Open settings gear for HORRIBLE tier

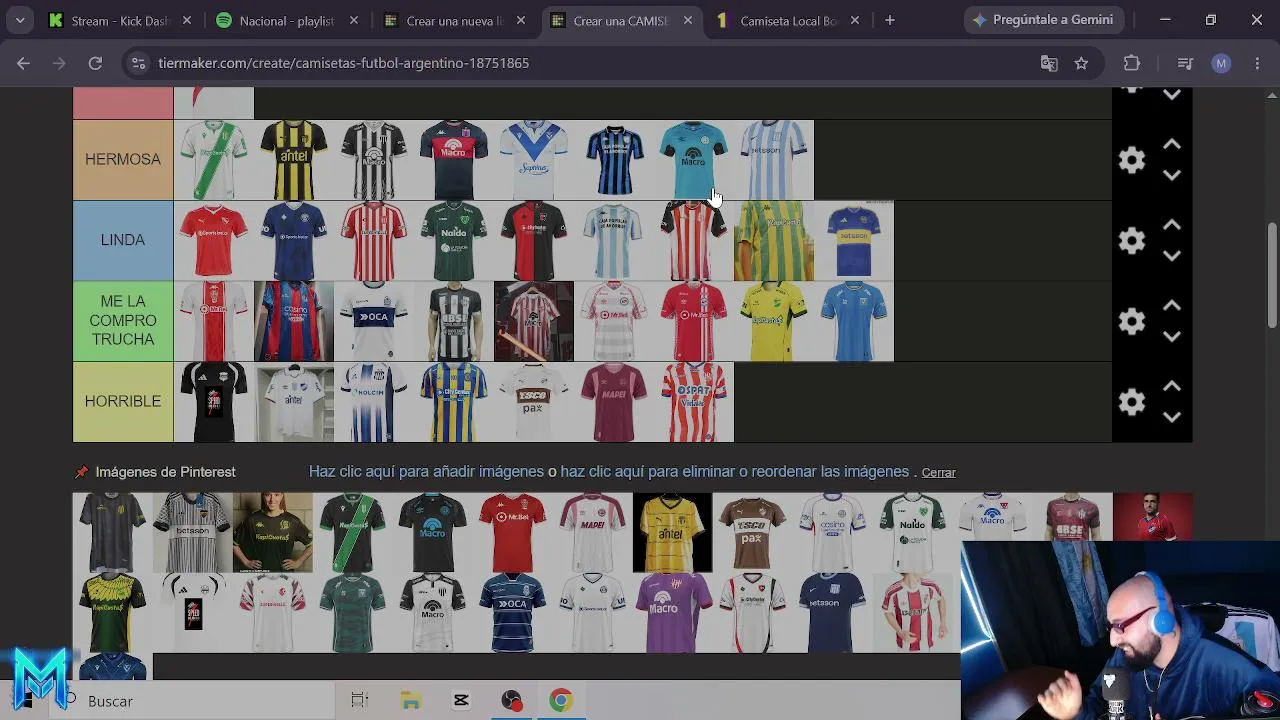[x=1132, y=402]
